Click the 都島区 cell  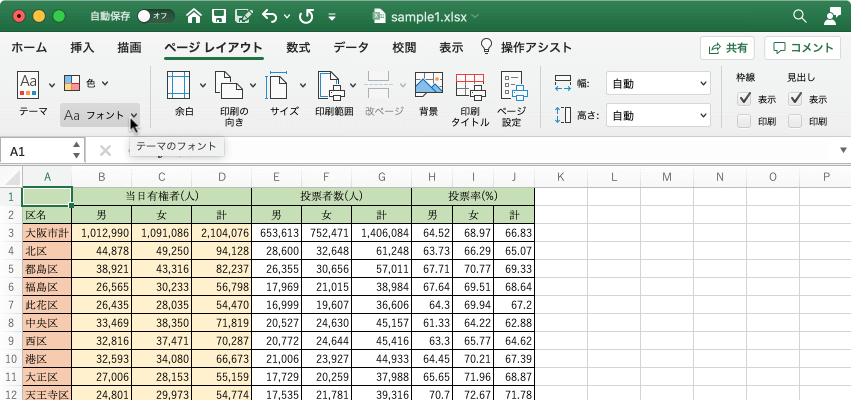47,269
